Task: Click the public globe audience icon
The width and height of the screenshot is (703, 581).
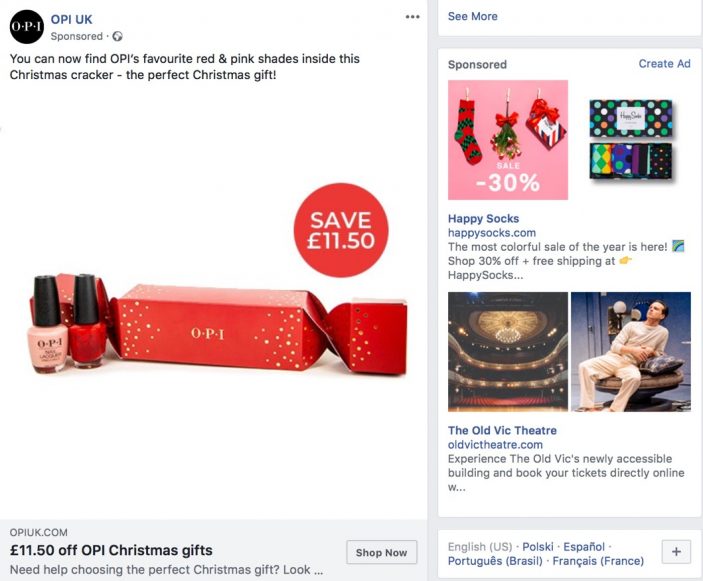Action: click(x=117, y=36)
